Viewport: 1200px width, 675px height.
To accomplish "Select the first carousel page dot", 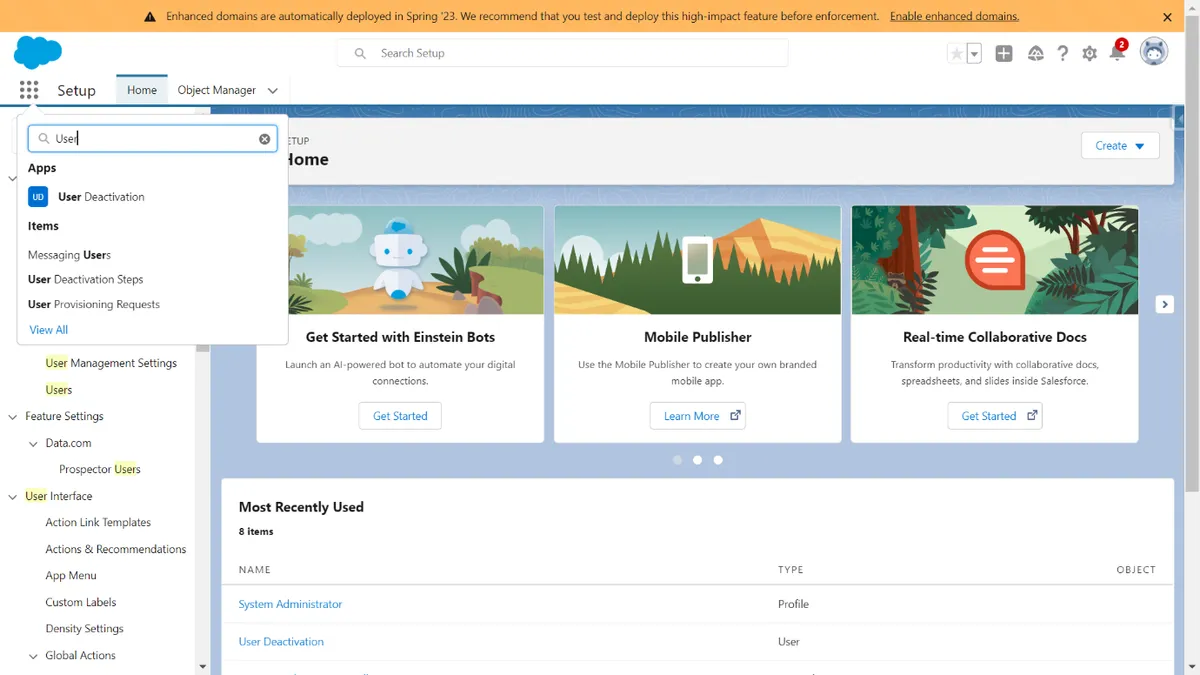I will pos(677,460).
